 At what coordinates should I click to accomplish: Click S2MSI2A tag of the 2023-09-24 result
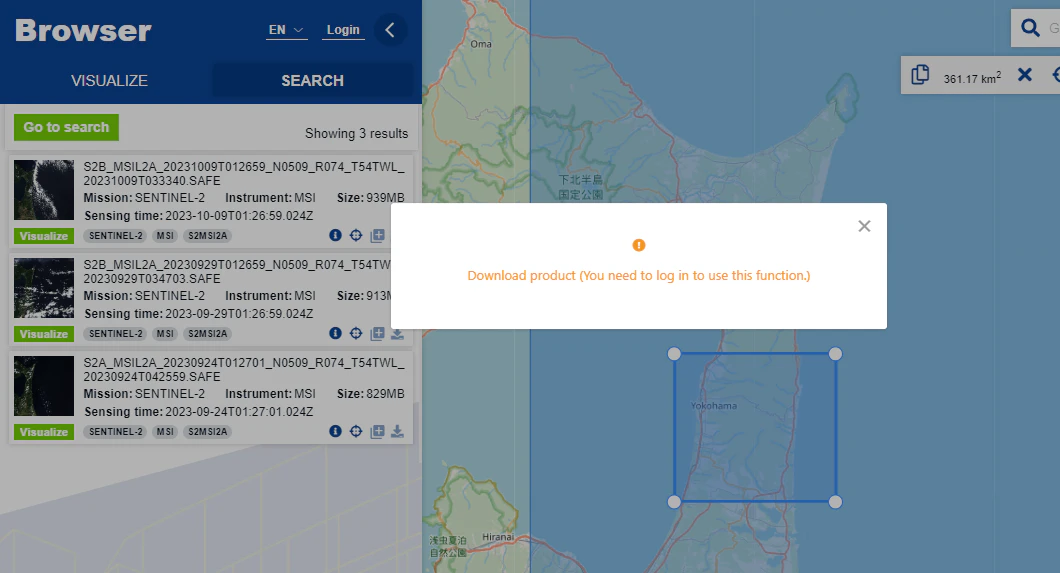coord(208,432)
